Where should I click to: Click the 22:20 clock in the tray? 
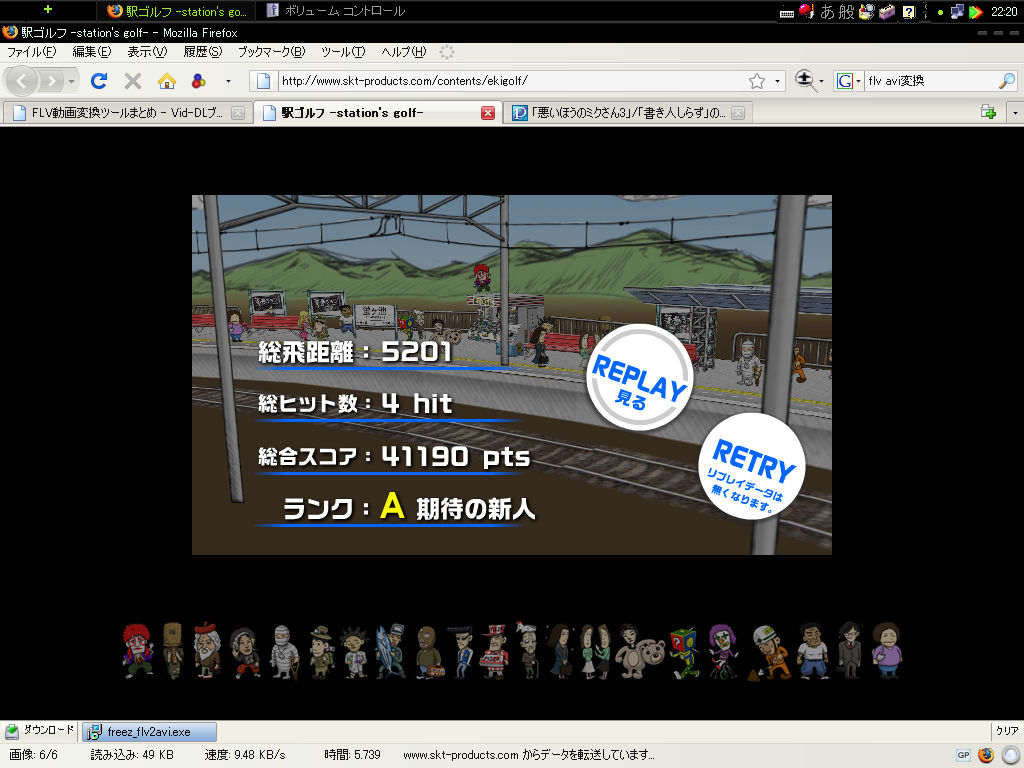point(1004,11)
